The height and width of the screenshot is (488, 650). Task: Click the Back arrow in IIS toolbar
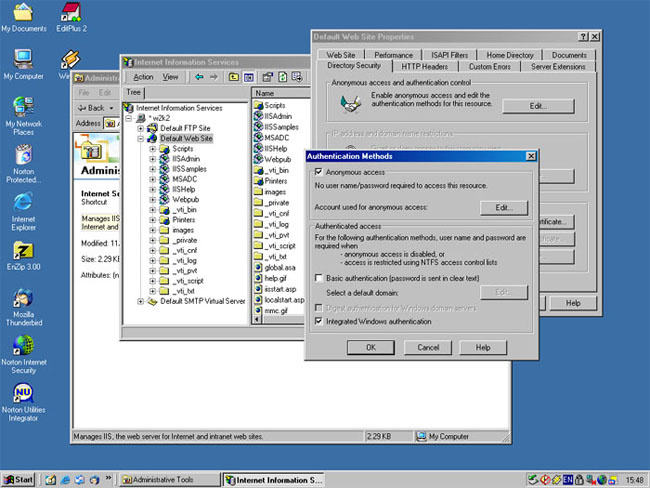click(199, 77)
